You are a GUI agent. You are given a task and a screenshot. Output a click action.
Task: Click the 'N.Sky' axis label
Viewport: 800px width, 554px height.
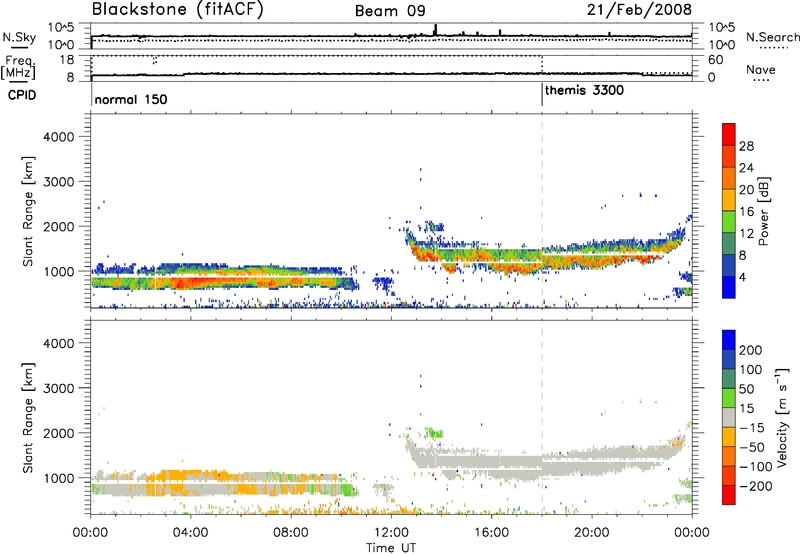tap(19, 37)
